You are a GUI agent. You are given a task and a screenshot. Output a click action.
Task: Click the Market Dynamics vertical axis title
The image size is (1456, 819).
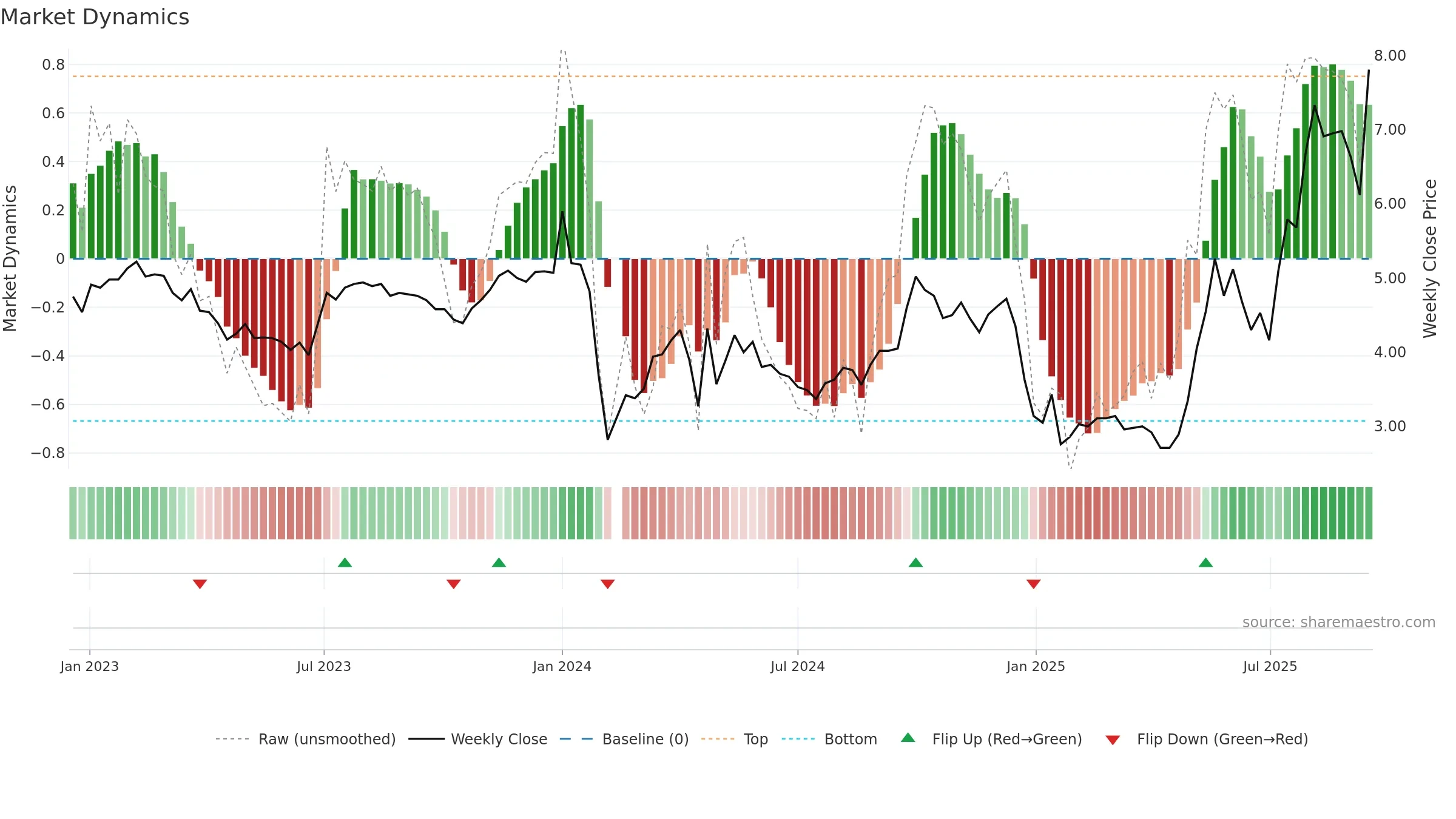(x=10, y=258)
